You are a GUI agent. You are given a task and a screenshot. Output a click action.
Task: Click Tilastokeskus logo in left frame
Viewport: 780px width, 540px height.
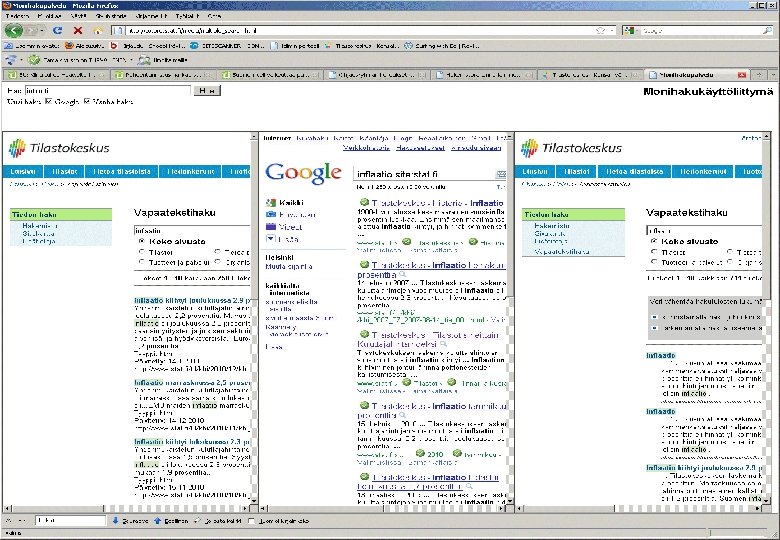coord(59,148)
